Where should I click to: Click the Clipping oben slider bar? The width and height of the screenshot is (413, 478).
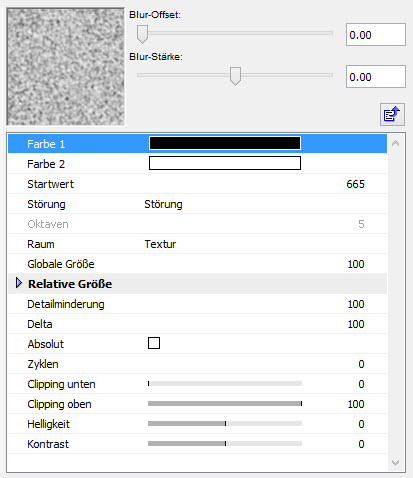click(225, 404)
